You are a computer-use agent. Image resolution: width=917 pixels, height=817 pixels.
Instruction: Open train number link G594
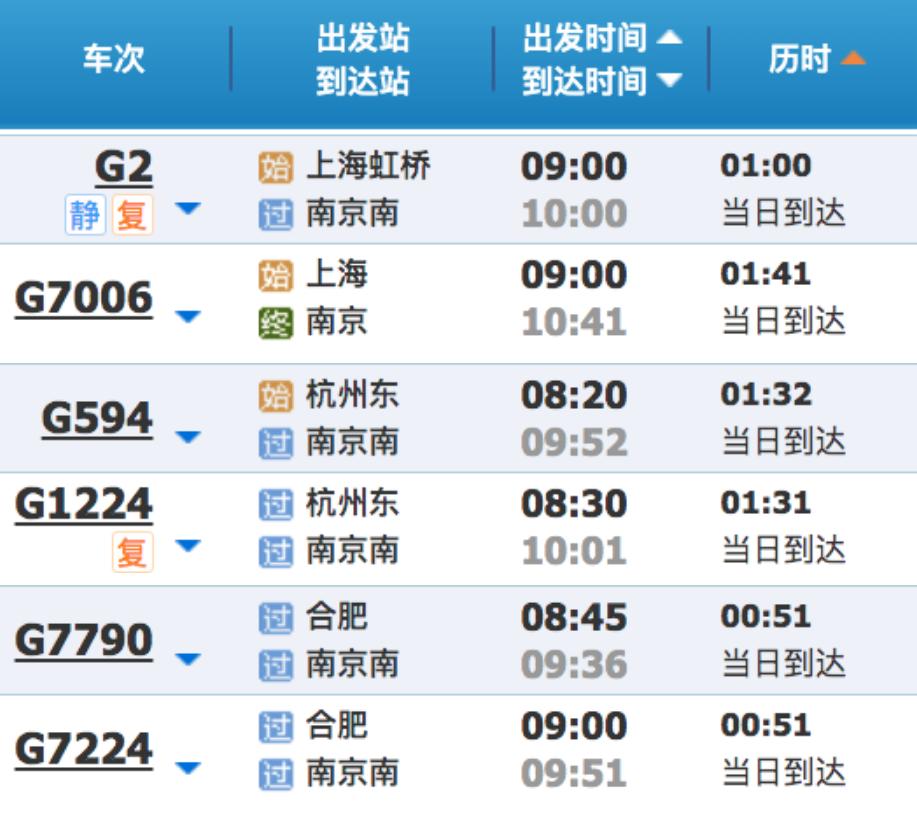coord(97,419)
